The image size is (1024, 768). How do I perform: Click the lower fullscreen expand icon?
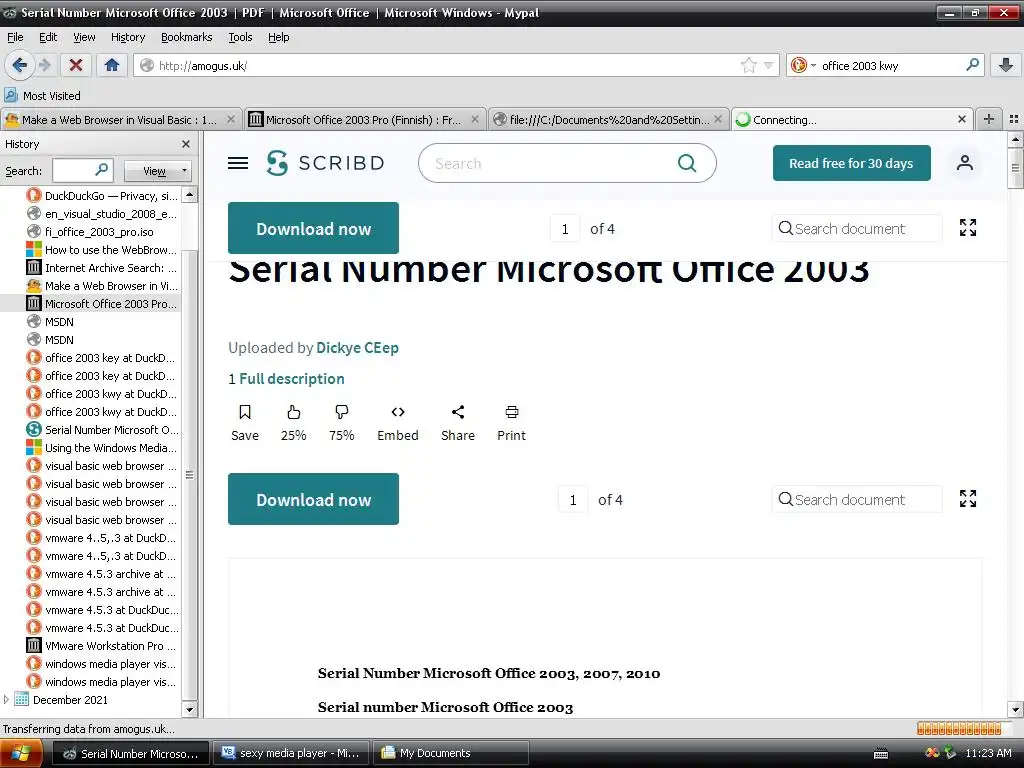click(x=968, y=499)
